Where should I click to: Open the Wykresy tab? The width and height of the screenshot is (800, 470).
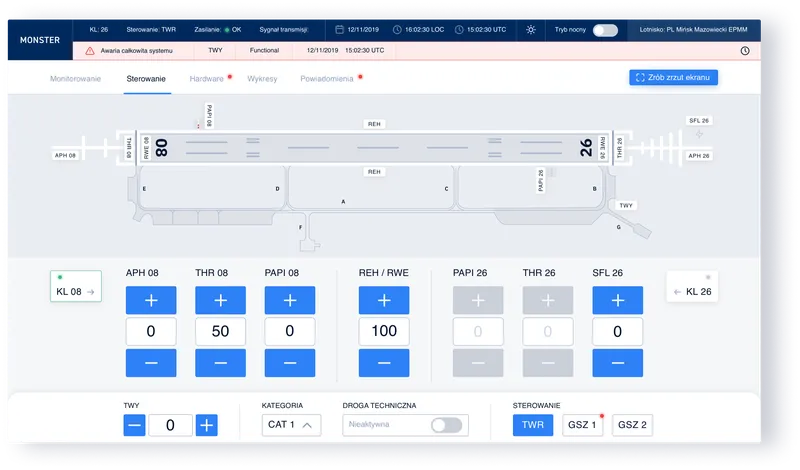coord(262,79)
